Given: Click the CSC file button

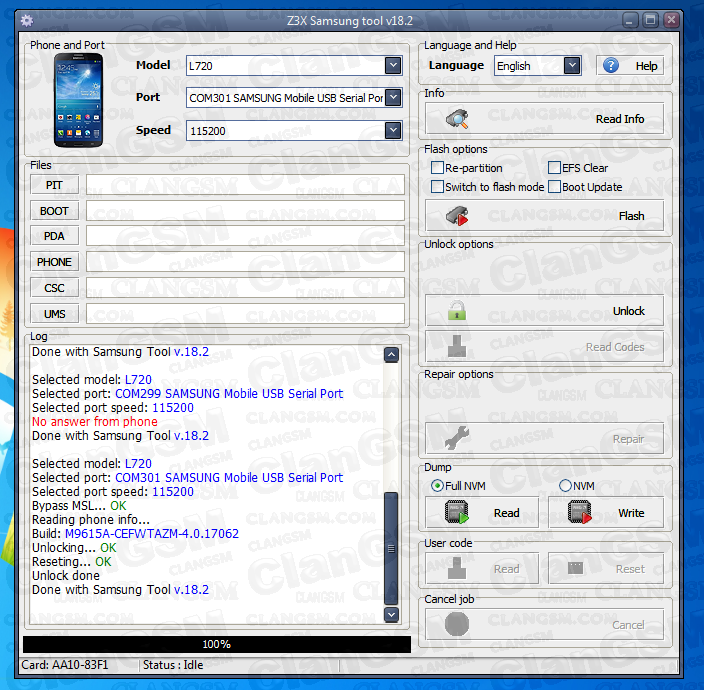Looking at the screenshot, I should coord(54,288).
